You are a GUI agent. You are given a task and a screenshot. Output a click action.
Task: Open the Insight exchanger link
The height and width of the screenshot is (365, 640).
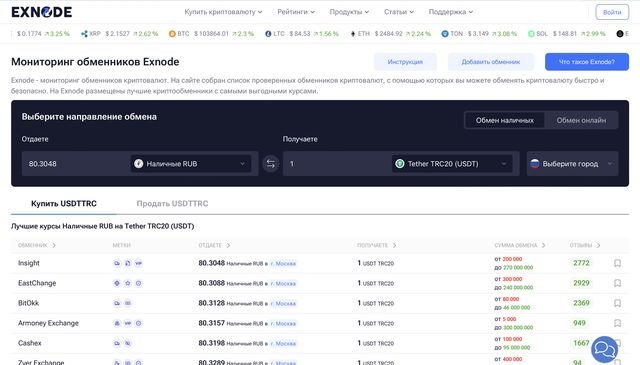(x=29, y=263)
